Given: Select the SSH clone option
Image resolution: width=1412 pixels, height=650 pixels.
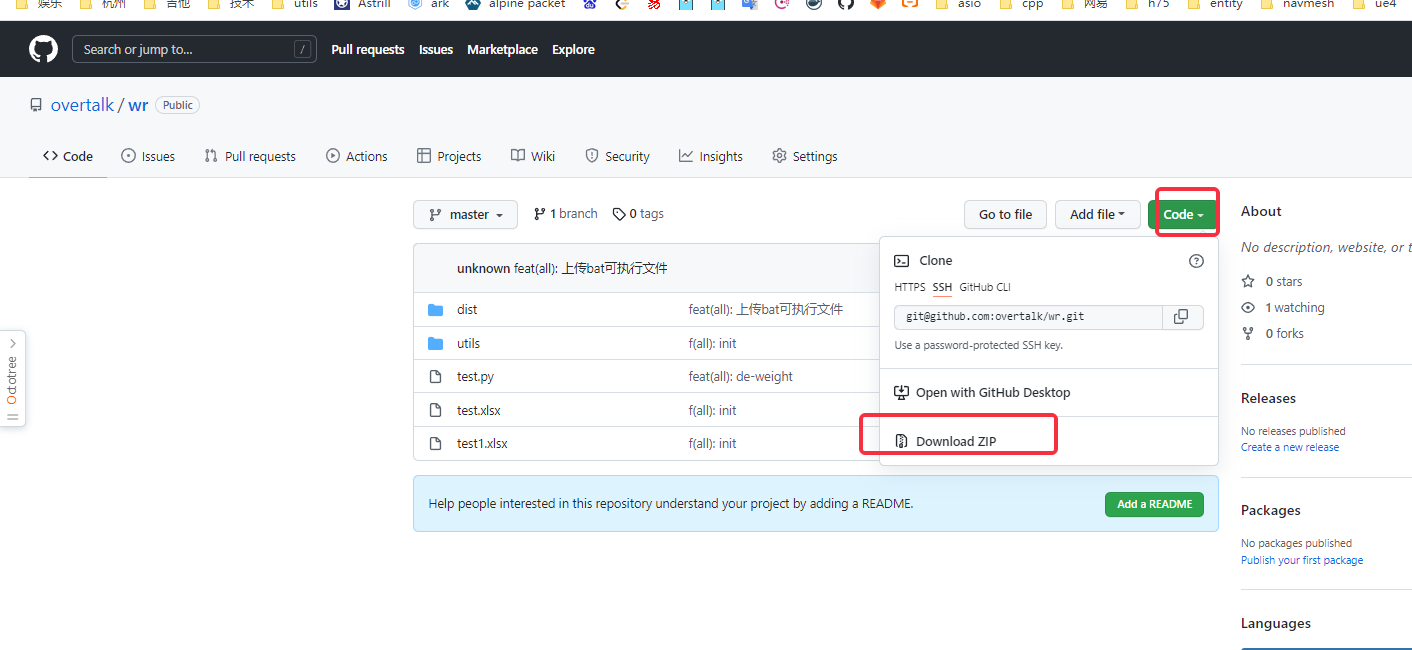Looking at the screenshot, I should point(942,287).
